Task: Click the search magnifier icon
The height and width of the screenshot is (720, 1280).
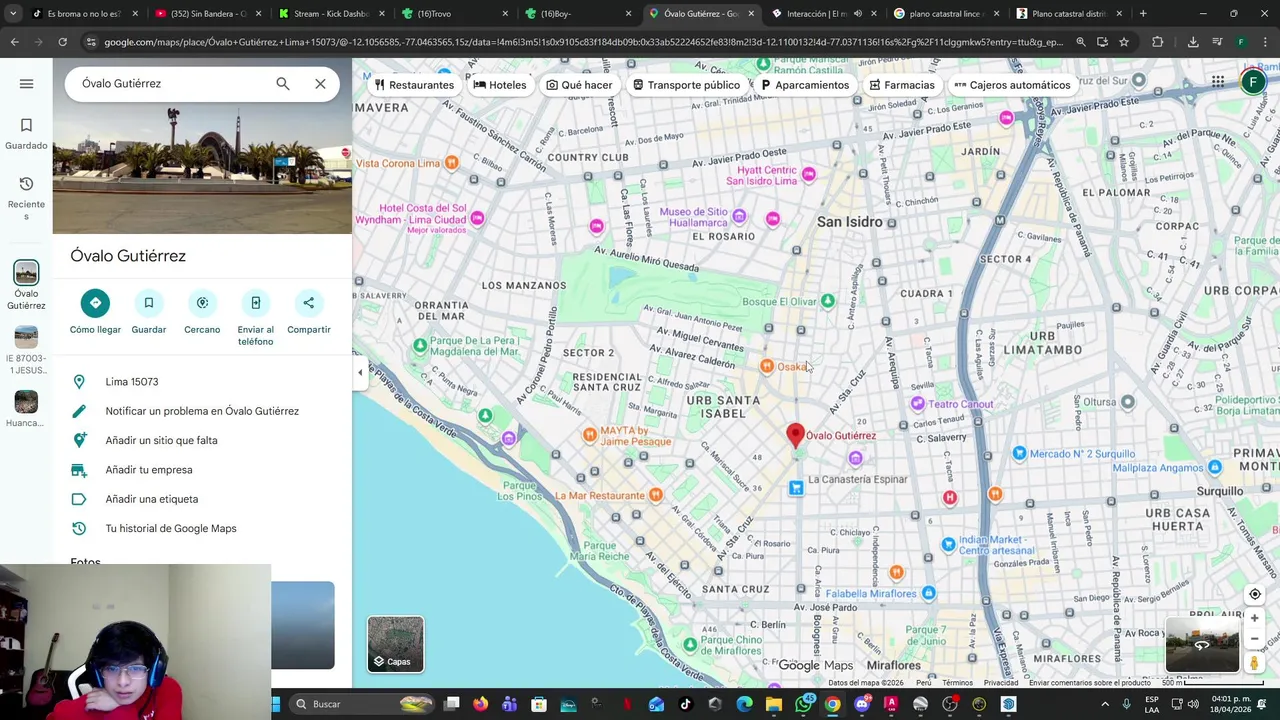Action: (283, 84)
